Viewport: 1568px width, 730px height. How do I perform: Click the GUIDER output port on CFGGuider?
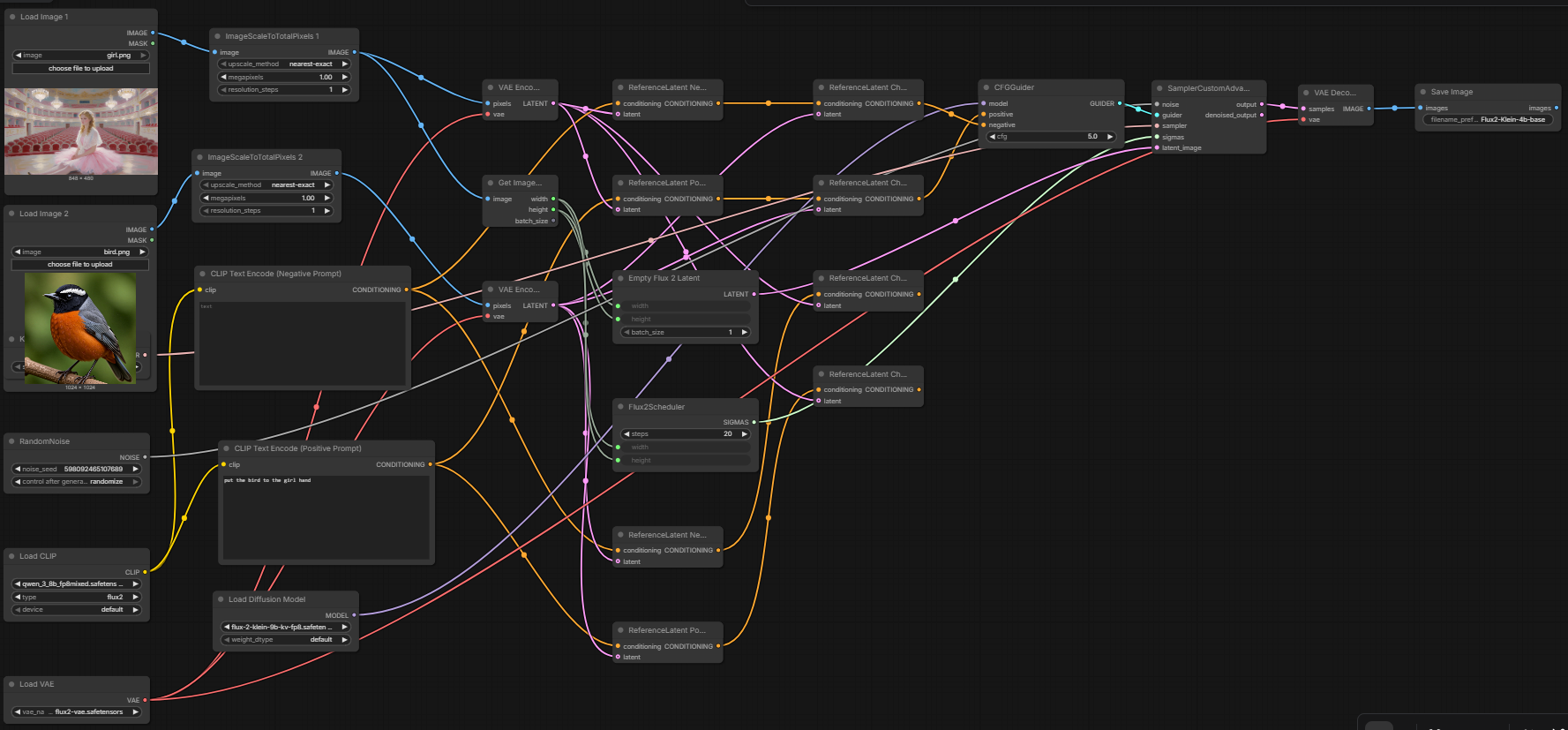1120,103
